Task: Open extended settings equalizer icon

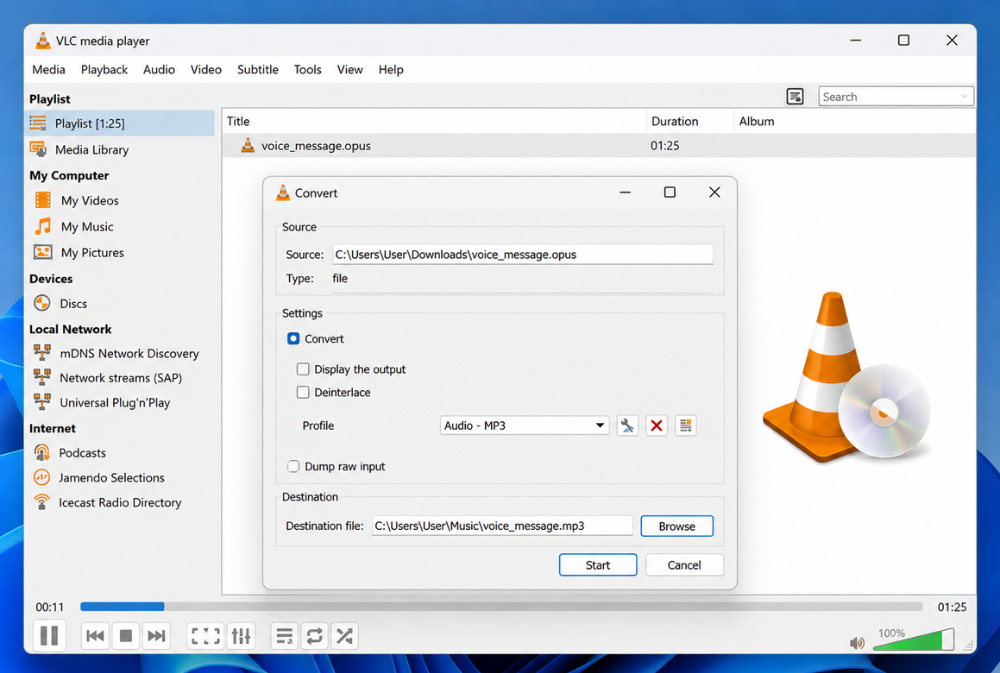Action: coord(241,635)
